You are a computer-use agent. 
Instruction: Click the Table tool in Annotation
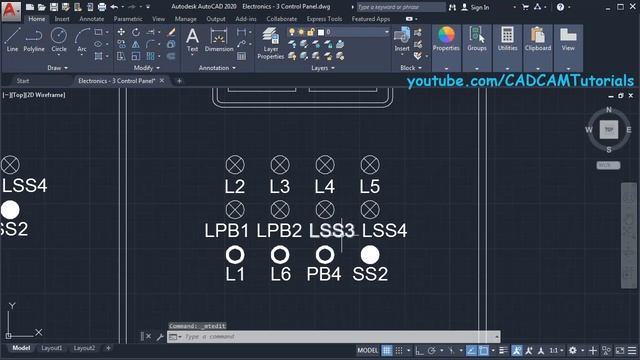[x=242, y=56]
